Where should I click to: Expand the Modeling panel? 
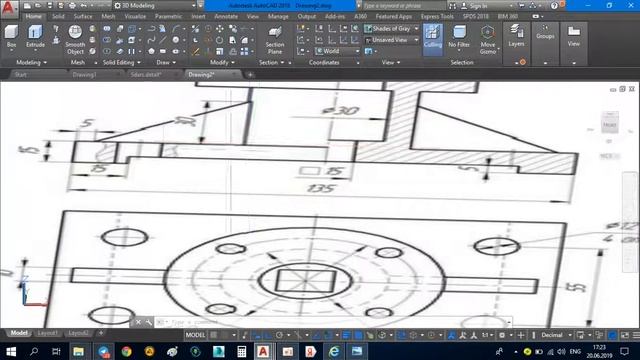click(x=31, y=62)
